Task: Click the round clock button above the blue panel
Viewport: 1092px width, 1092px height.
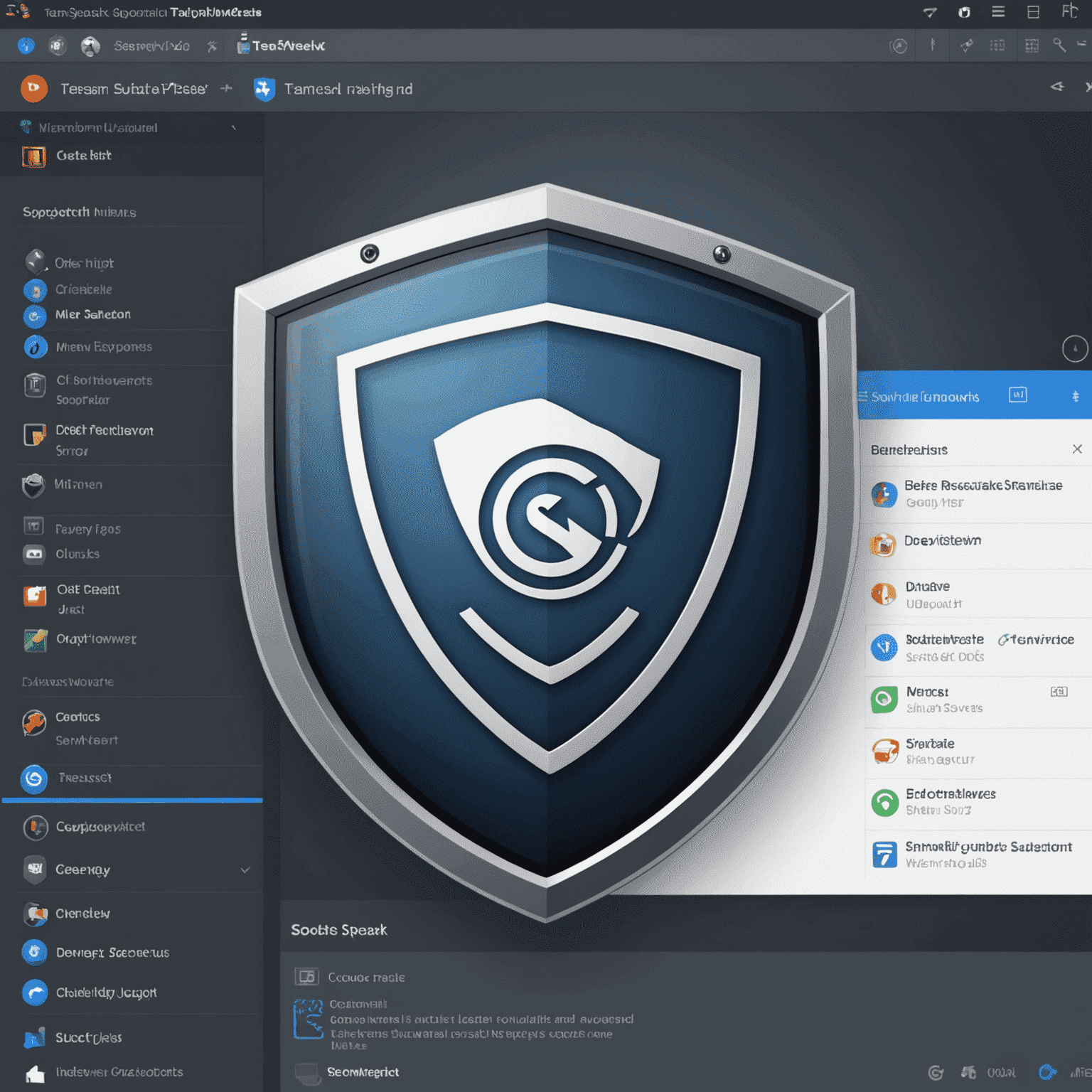Action: click(x=1075, y=348)
